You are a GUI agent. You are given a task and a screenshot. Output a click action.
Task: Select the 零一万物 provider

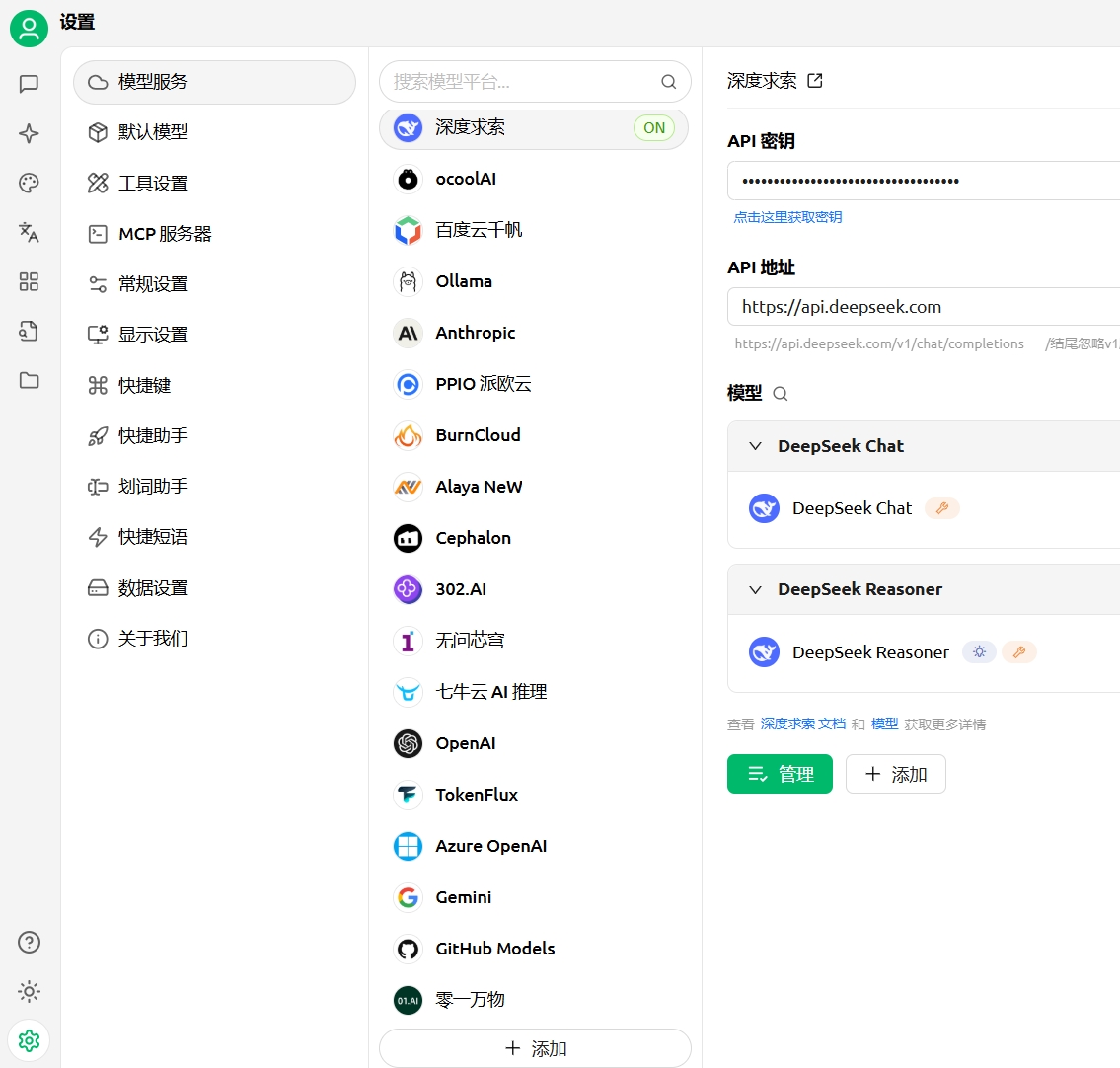[x=534, y=1000]
